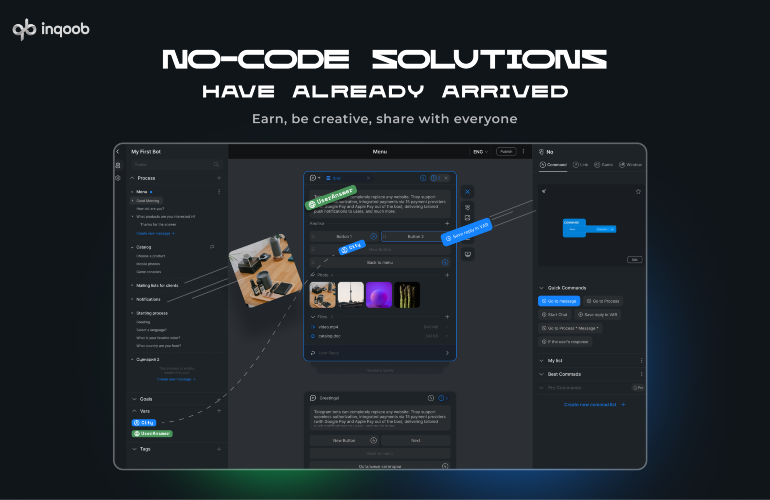
Task: Select the Notifications process
Action: point(148,299)
